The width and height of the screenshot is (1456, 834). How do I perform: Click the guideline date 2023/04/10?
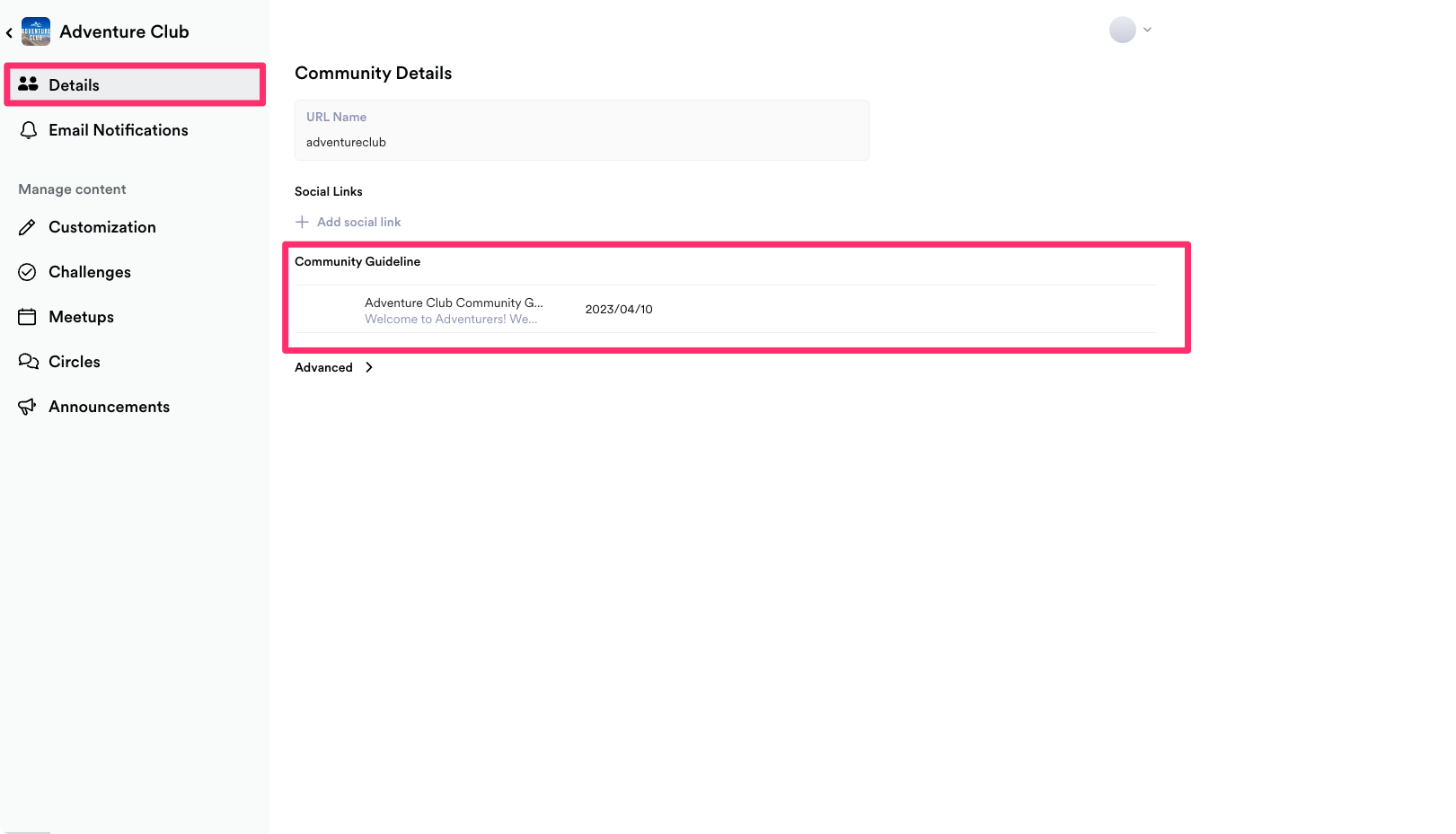point(619,309)
